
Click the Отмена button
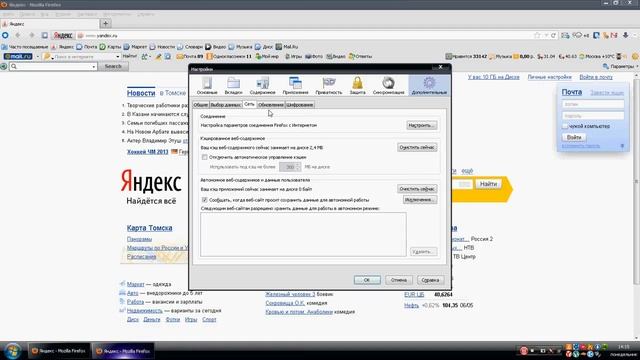coord(398,280)
